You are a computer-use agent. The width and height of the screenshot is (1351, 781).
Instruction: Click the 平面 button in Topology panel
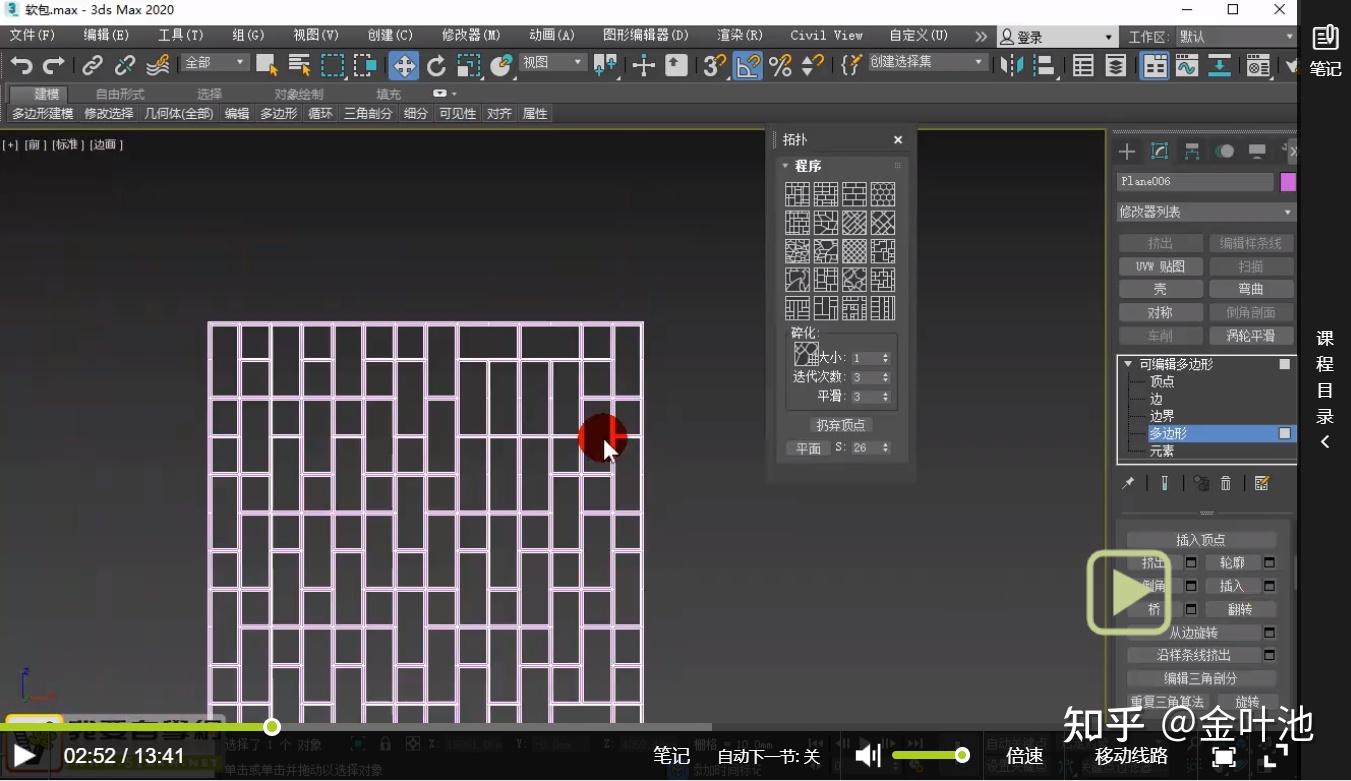[808, 449]
